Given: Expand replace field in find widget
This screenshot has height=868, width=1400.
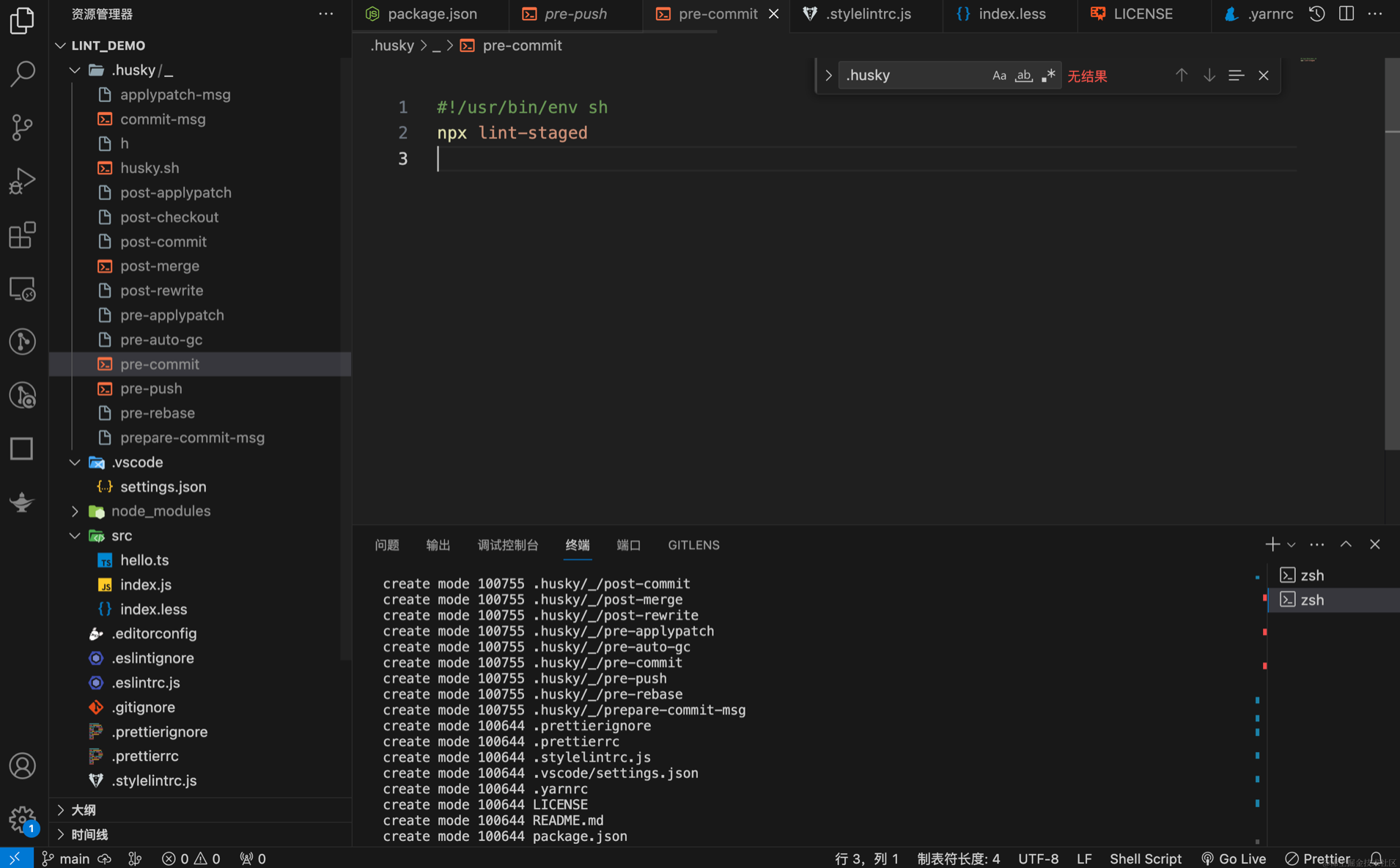Looking at the screenshot, I should tap(828, 76).
